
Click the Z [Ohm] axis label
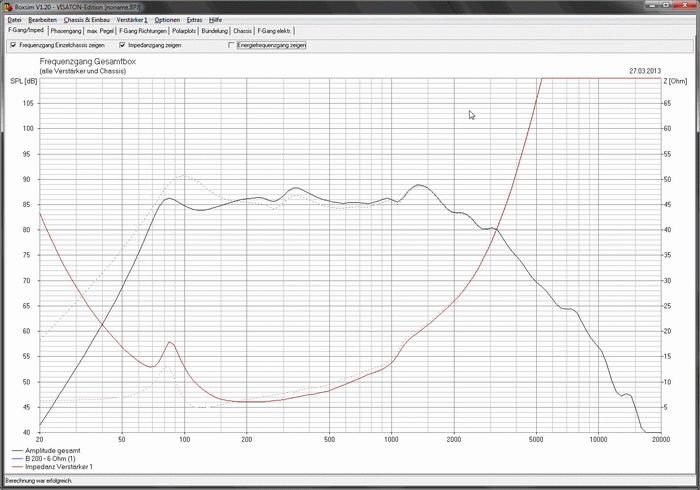click(675, 81)
